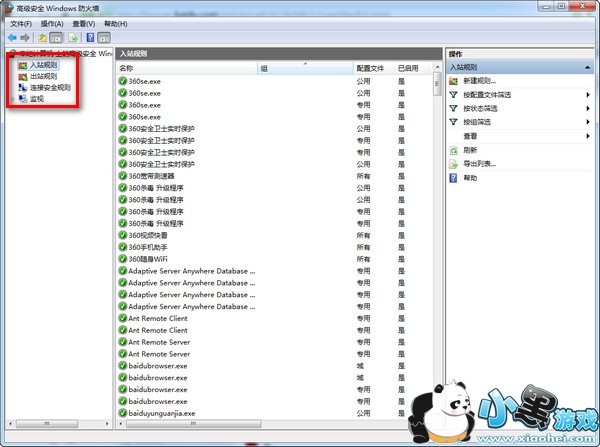This screenshot has height=447, width=600.
Task: Open the 操作(A) menu
Action: point(52,24)
